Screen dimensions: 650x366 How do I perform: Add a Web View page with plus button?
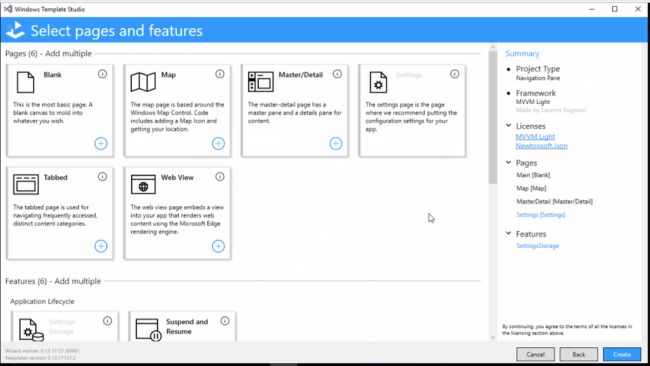point(218,246)
